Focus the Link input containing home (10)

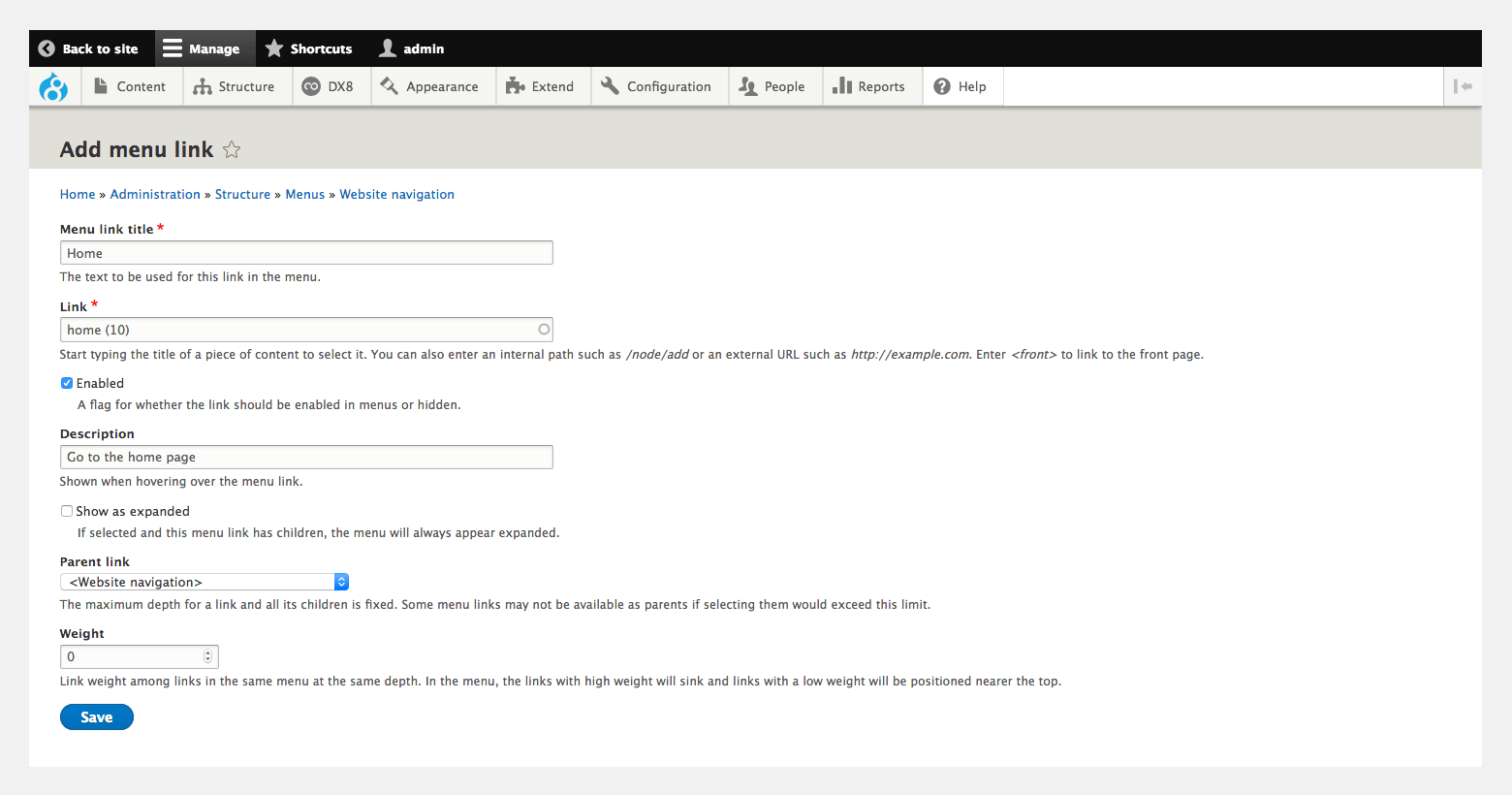point(306,330)
